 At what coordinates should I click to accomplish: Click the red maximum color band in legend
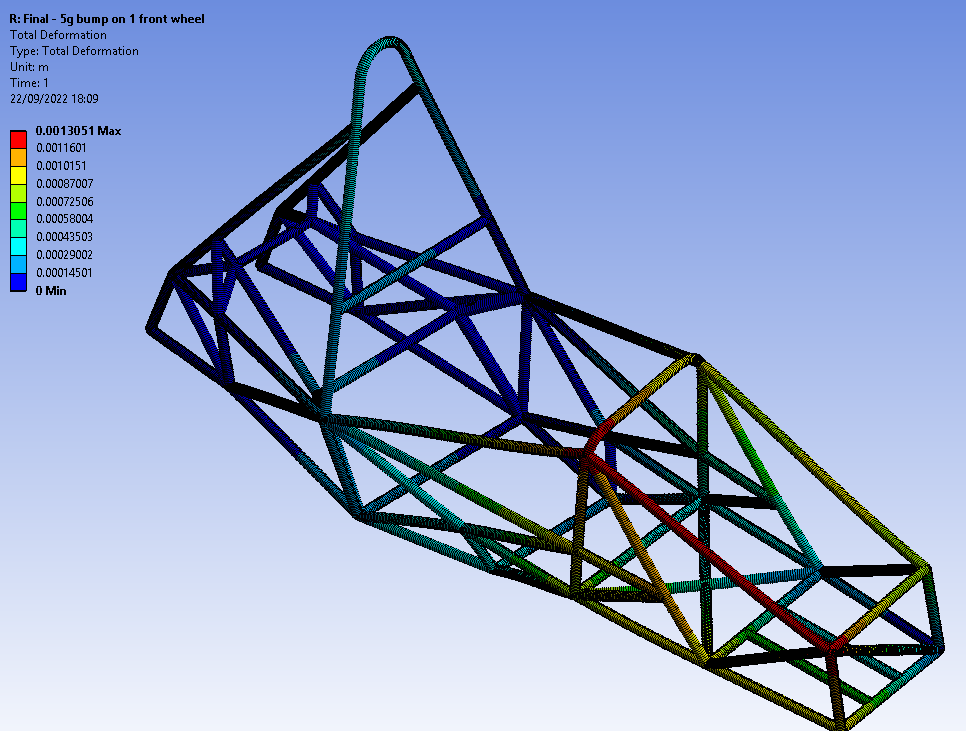[x=18, y=139]
